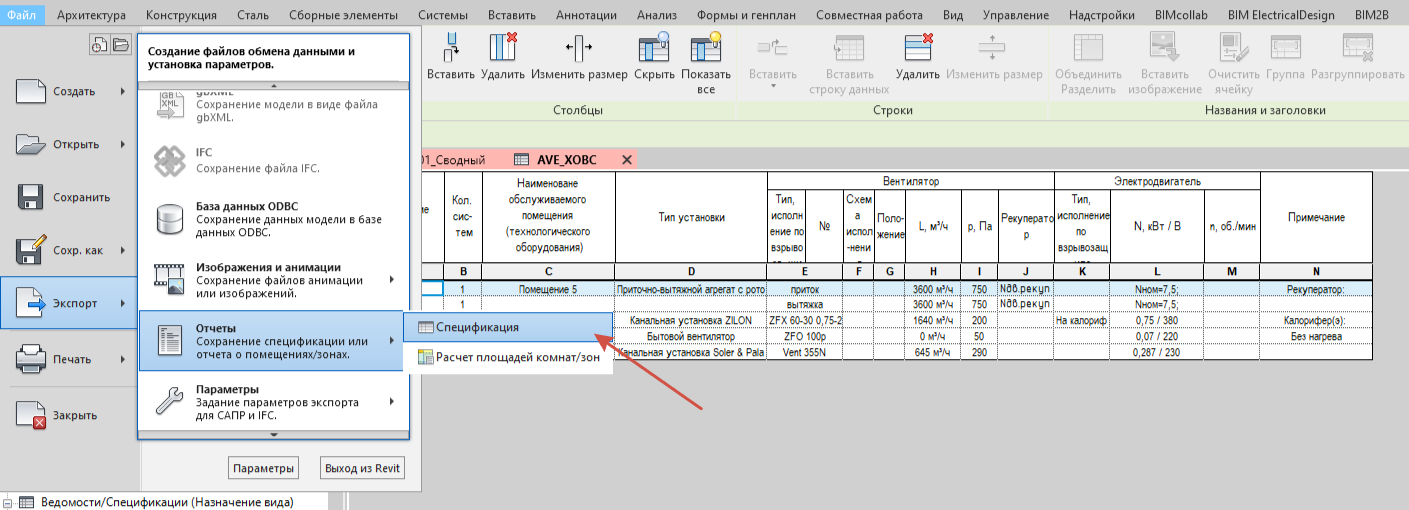Click the Удалить column icon
Screen dimensions: 1409x510
(x=502, y=48)
